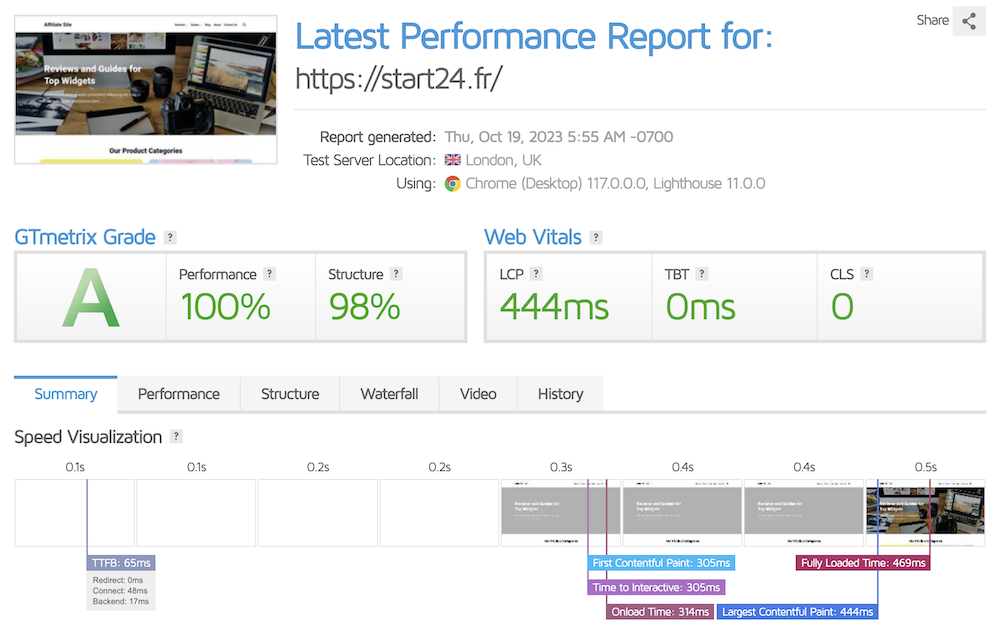Click the start24.fr URL link
This screenshot has height=629, width=1000.
point(398,79)
